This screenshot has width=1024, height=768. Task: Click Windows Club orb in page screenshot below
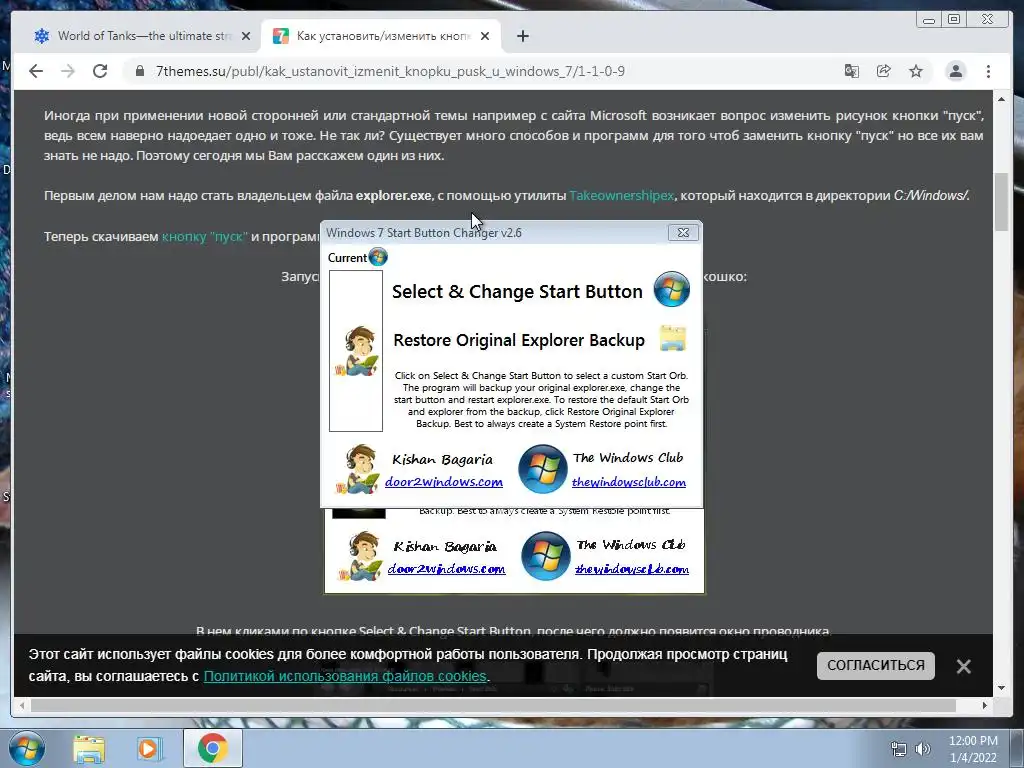point(546,556)
